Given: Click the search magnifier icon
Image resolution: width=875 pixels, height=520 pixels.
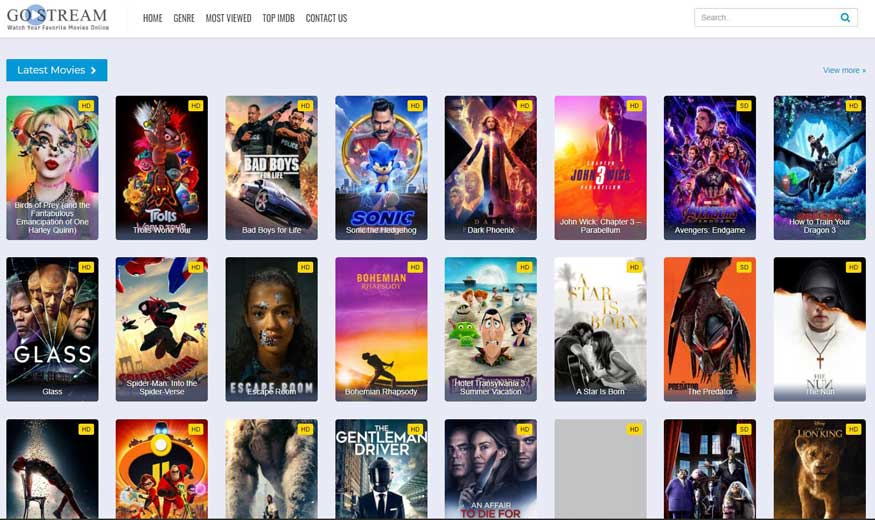Looking at the screenshot, I should point(845,18).
